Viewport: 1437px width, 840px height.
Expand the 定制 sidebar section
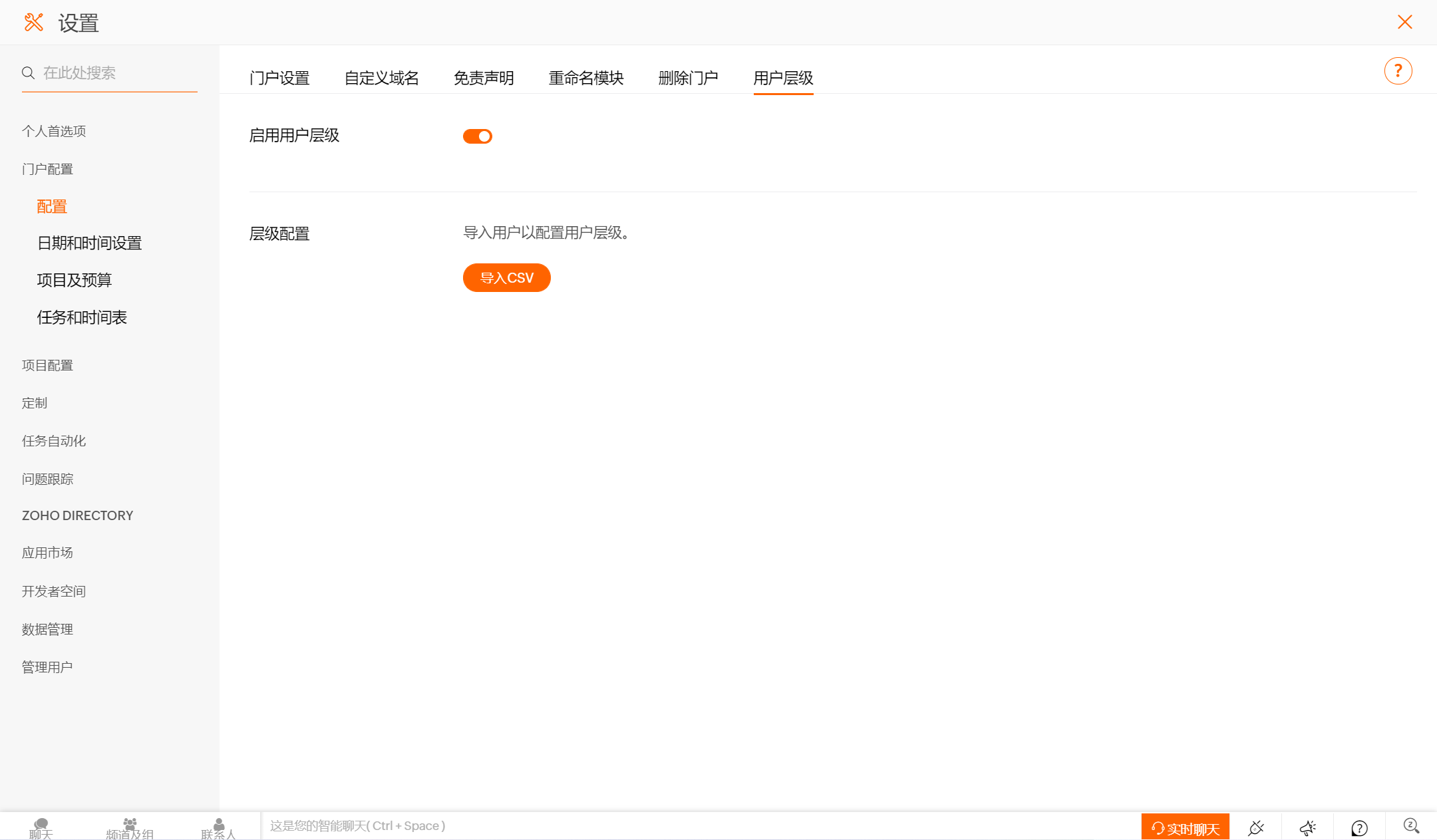tap(35, 403)
